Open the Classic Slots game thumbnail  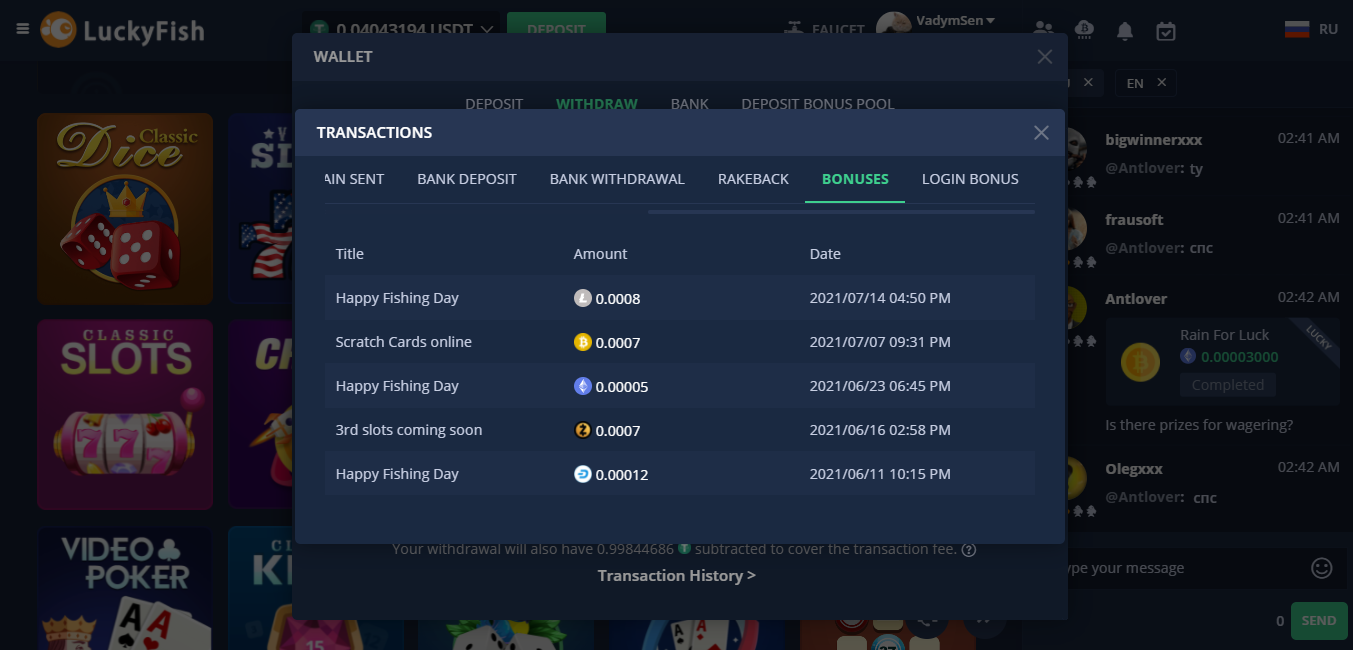point(125,414)
